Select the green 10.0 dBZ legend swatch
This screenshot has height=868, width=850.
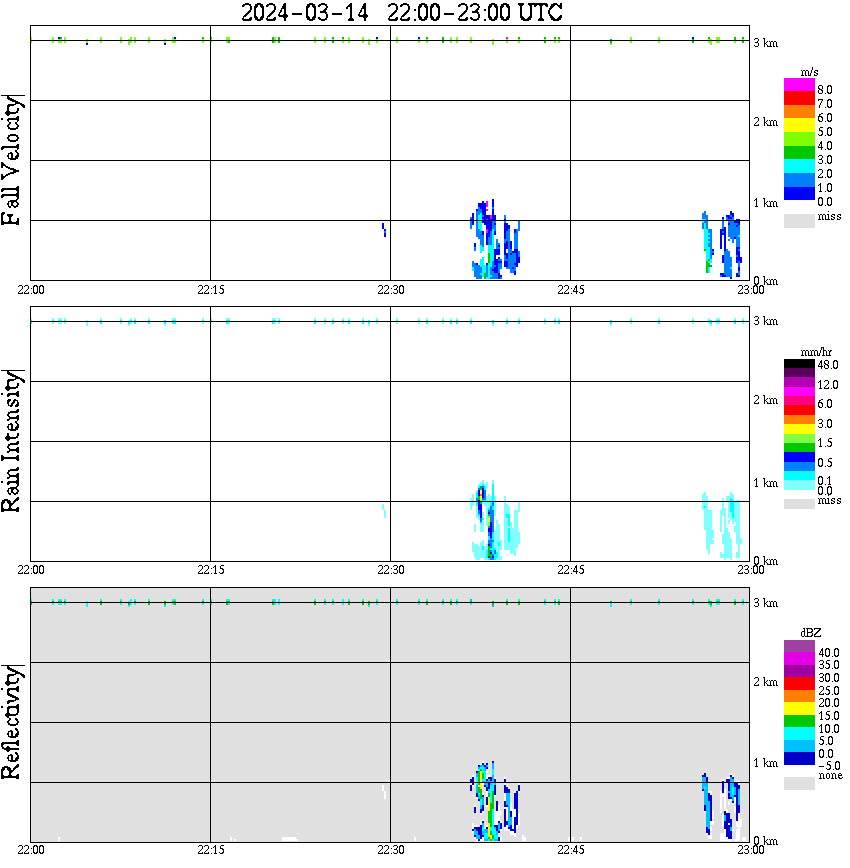click(799, 721)
